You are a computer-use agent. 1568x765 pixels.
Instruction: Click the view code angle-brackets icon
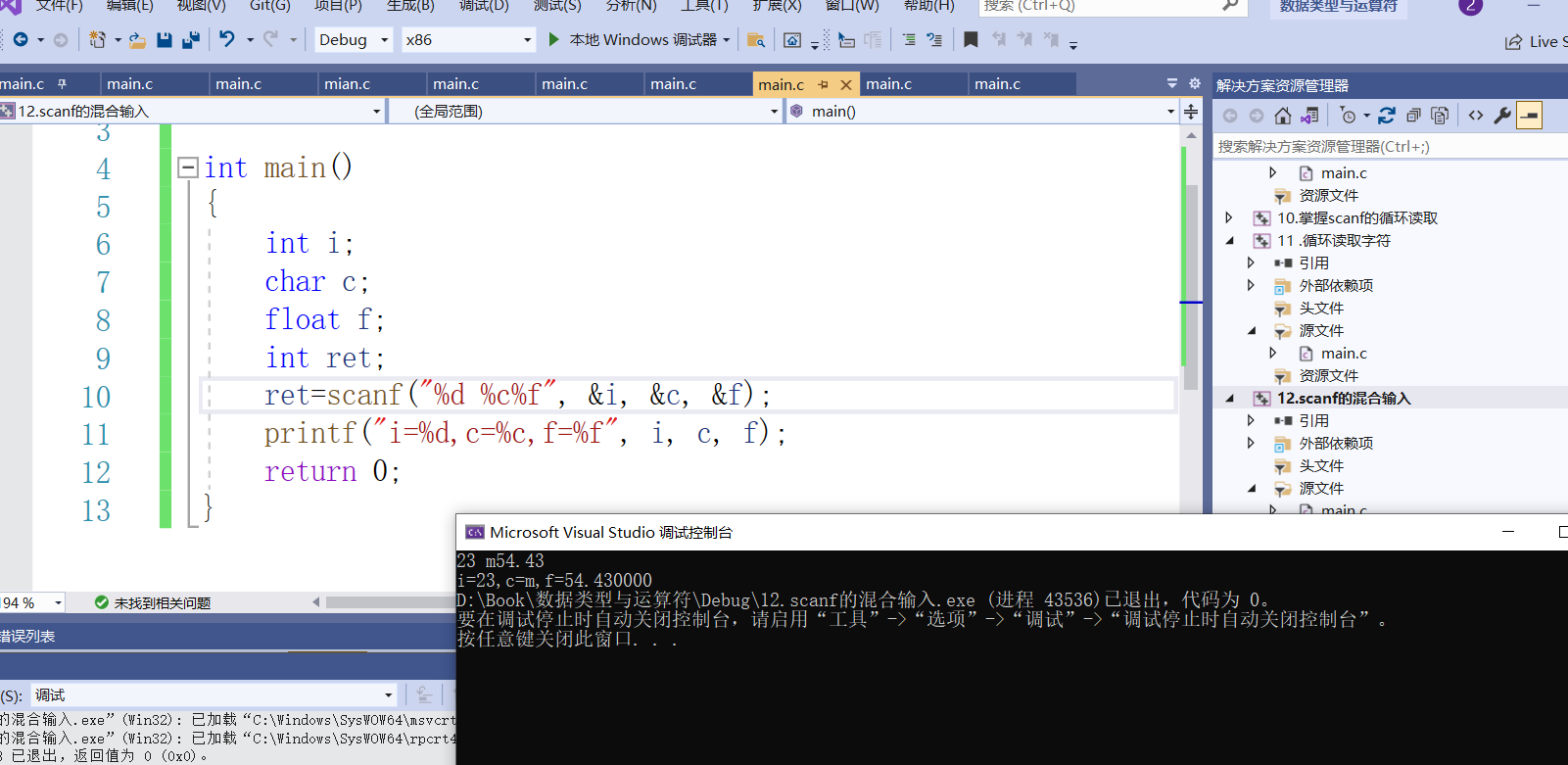[1476, 116]
